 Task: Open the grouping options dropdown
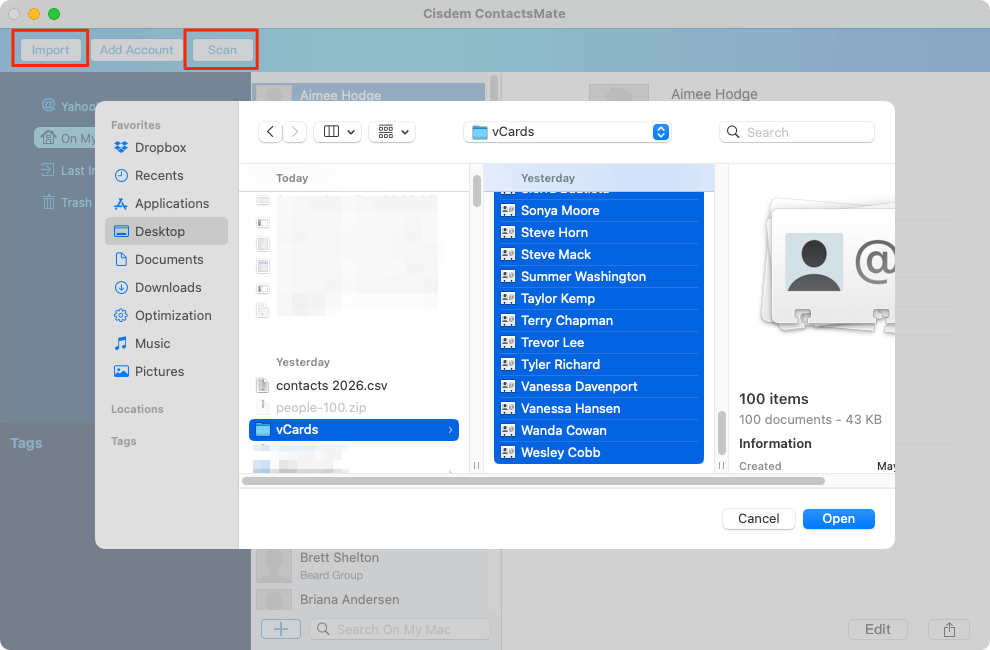[392, 131]
